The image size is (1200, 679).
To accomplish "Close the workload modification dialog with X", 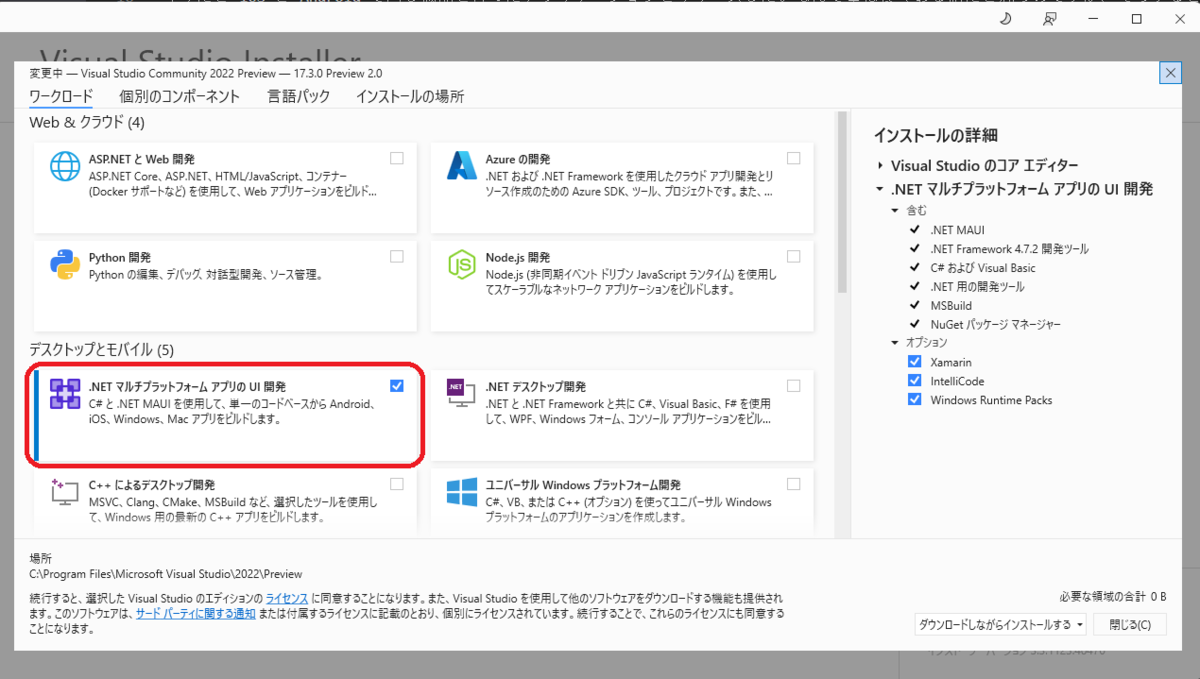I will [x=1169, y=72].
